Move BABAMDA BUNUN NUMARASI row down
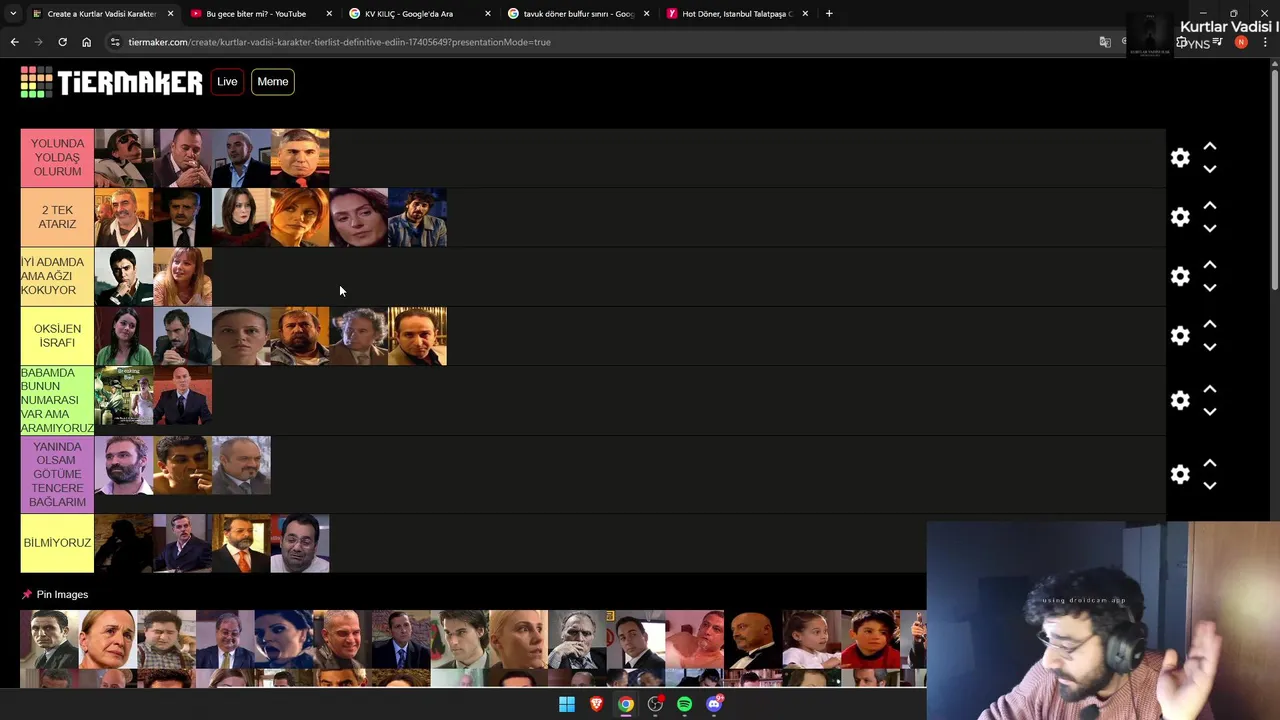 (1210, 411)
